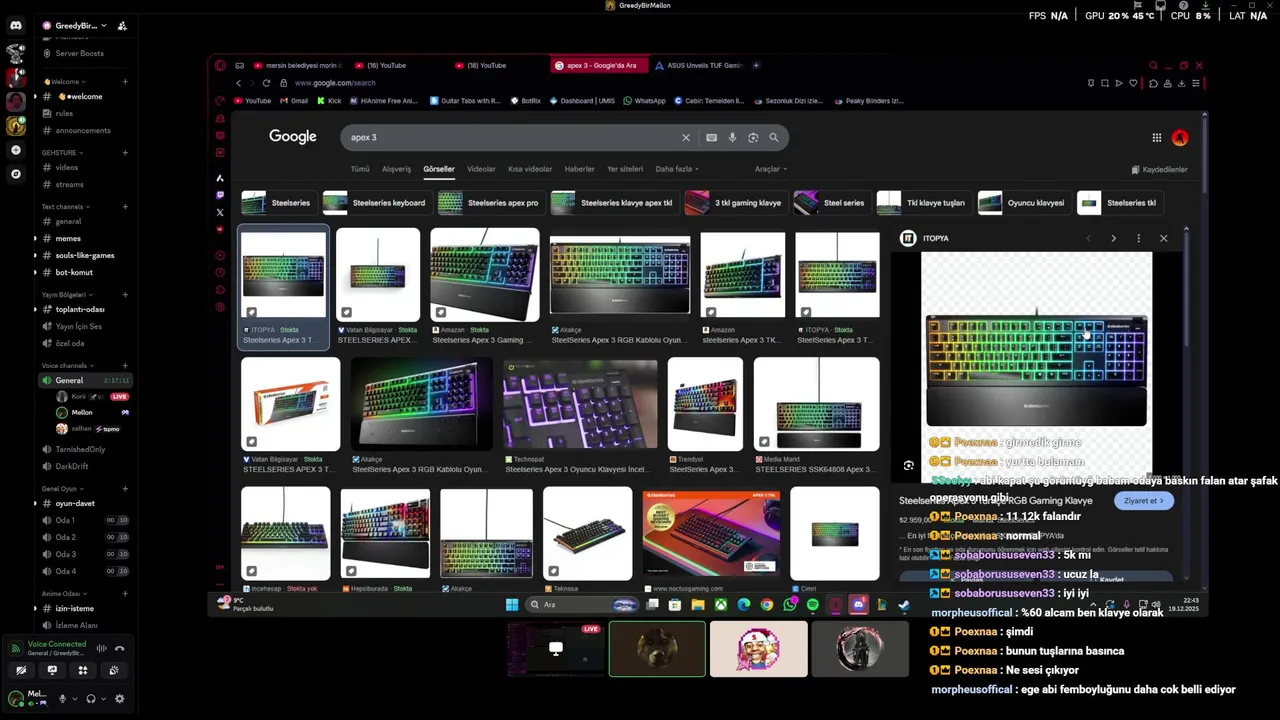Clear the Google search box with X
Viewport: 1280px width, 720px height.
coord(685,138)
